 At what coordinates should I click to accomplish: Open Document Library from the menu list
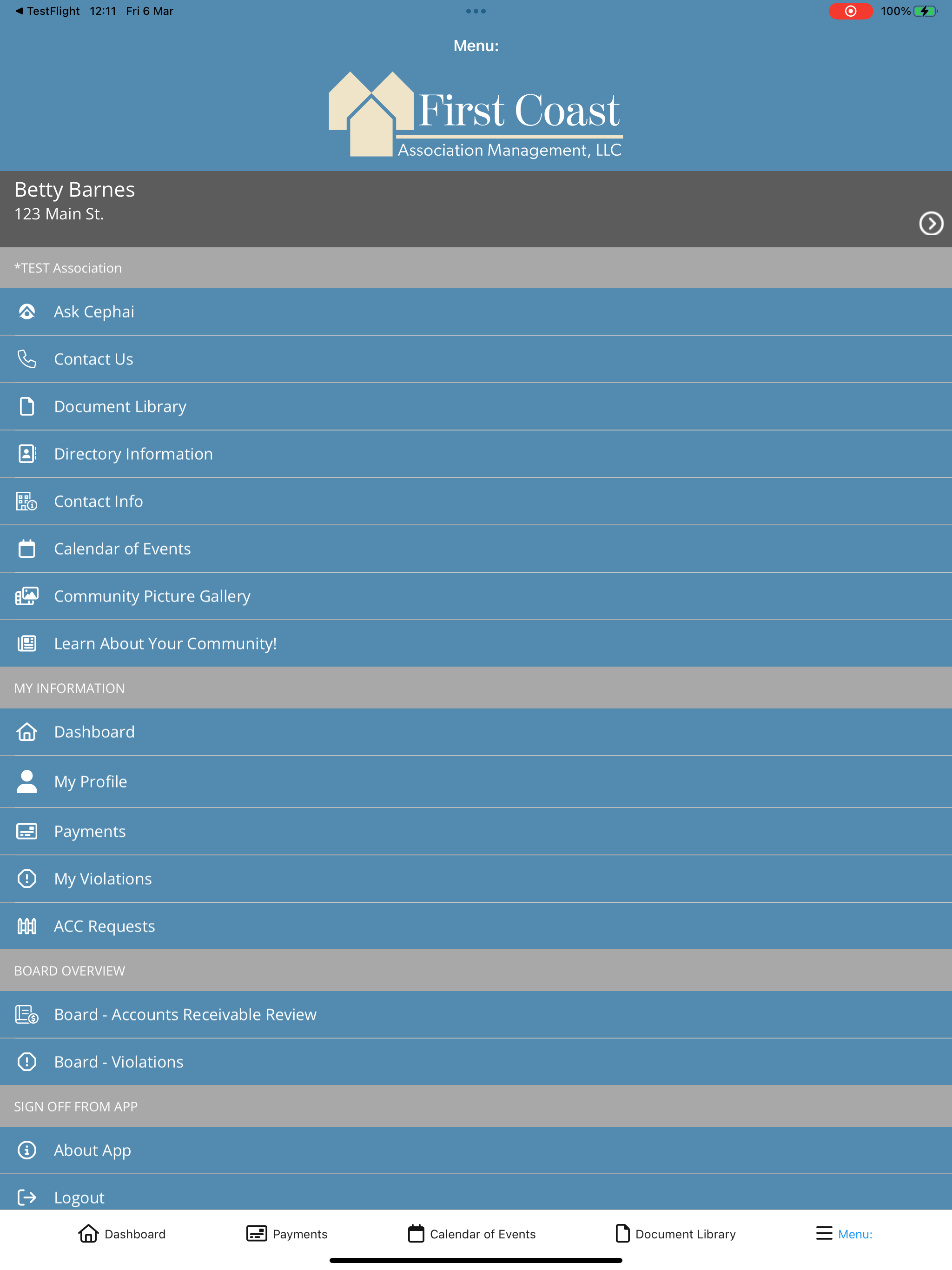(x=476, y=406)
